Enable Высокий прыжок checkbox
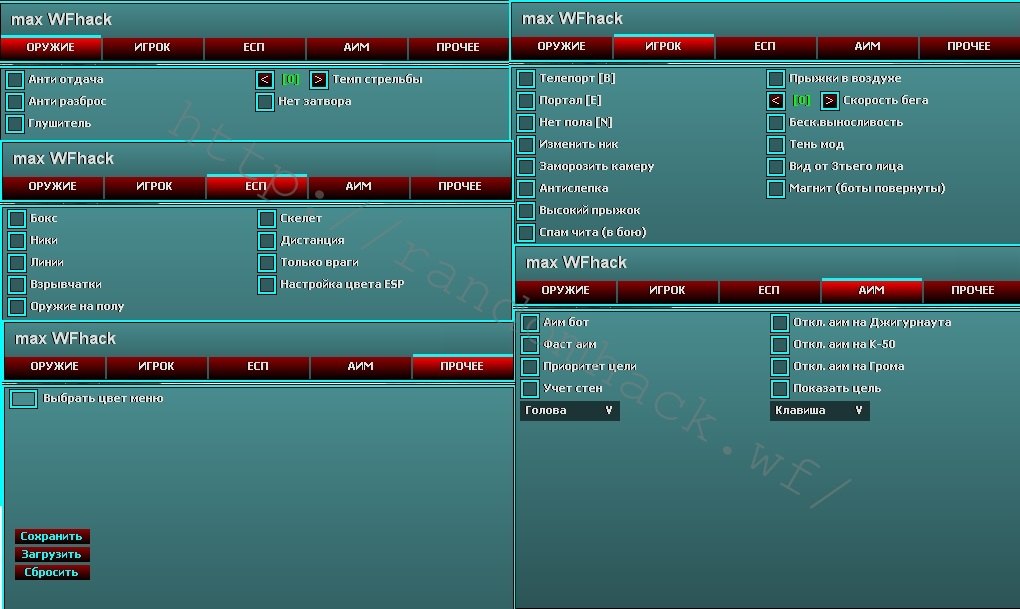Screen dimensions: 1020x609 point(526,211)
